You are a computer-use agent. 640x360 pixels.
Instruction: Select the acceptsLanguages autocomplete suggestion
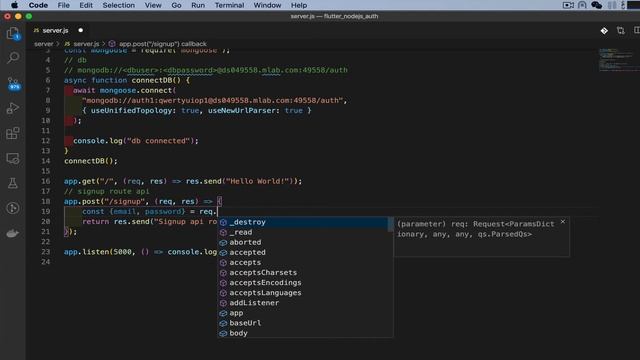point(305,293)
